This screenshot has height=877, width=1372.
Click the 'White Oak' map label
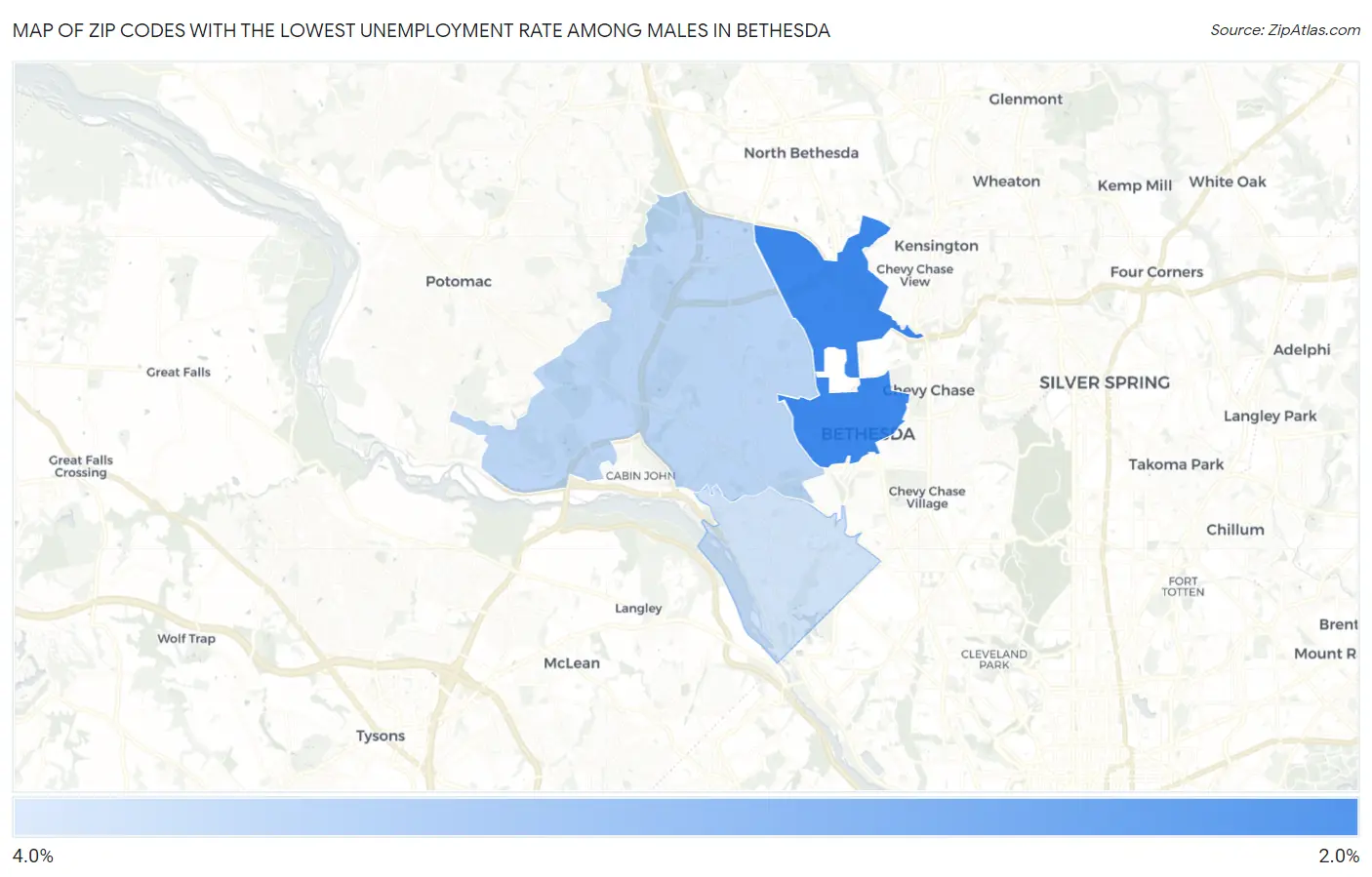point(1228,181)
